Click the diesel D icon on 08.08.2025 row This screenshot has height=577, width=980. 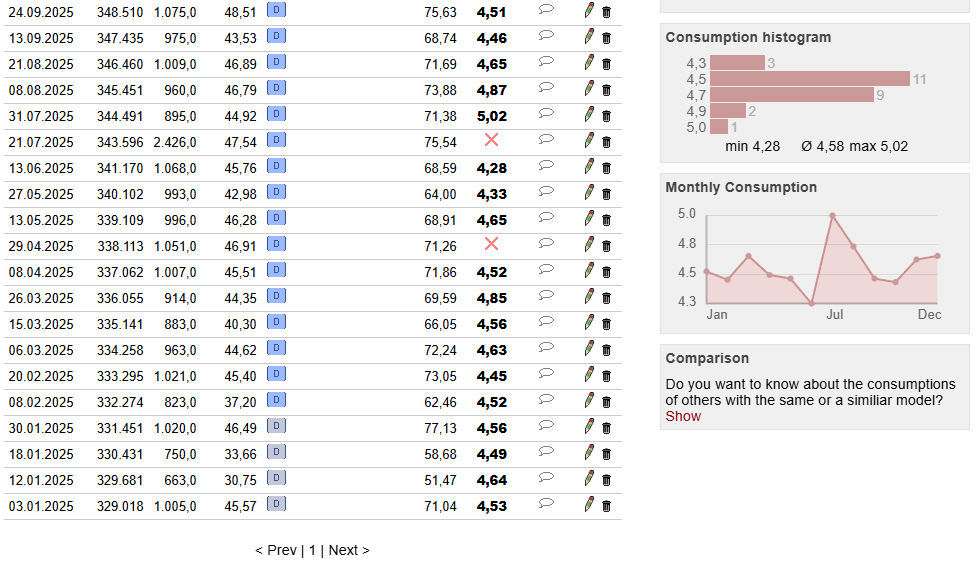tap(276, 88)
